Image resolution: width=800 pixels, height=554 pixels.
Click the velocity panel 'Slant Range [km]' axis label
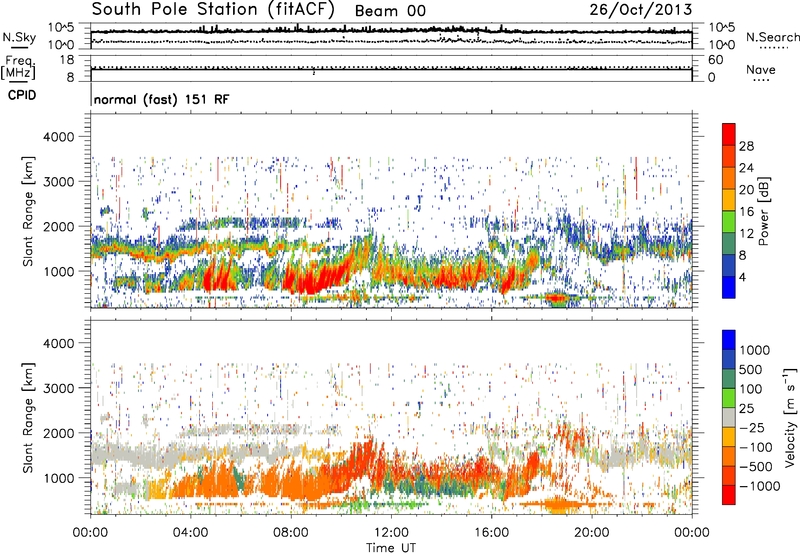(x=28, y=417)
